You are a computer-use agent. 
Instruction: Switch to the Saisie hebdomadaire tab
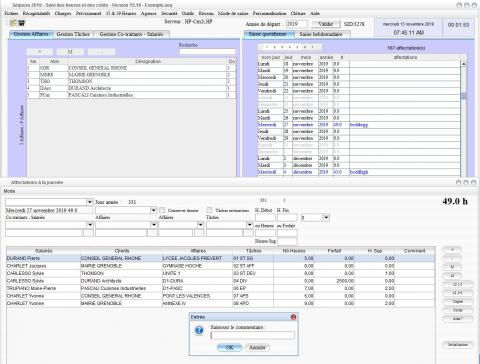[321, 34]
